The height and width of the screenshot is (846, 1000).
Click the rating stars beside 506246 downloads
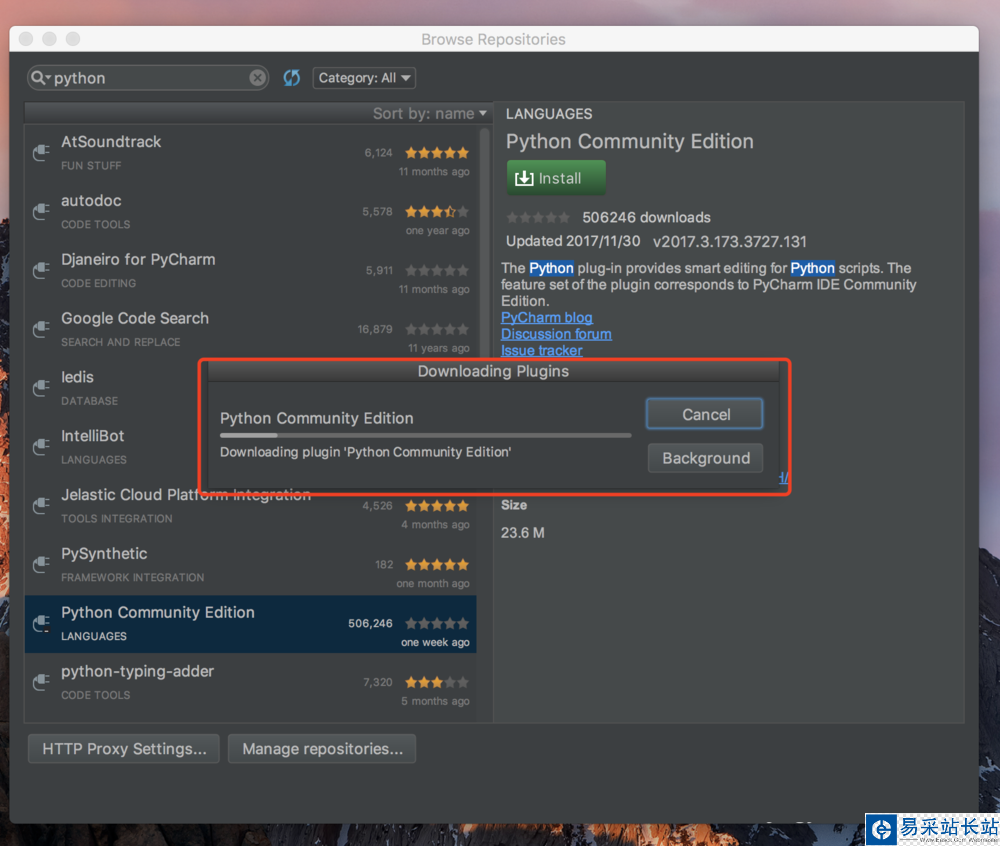tap(538, 218)
